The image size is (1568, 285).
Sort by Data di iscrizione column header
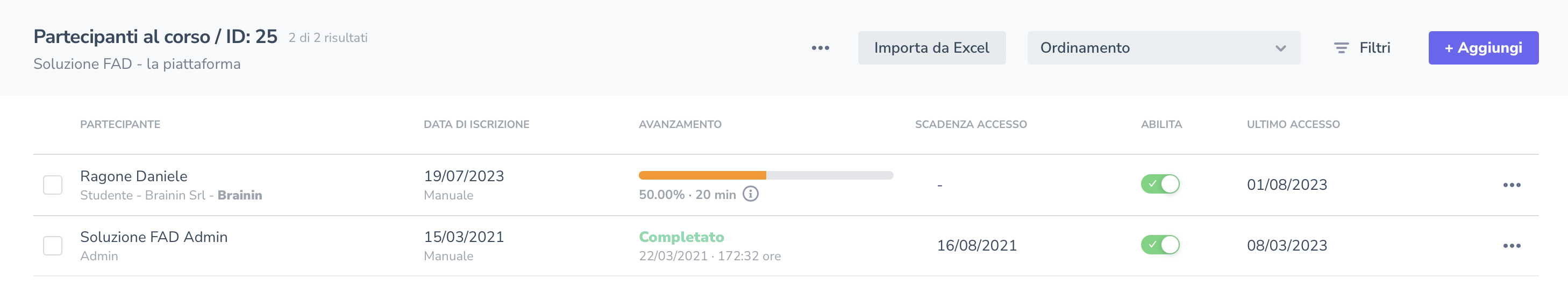[476, 125]
